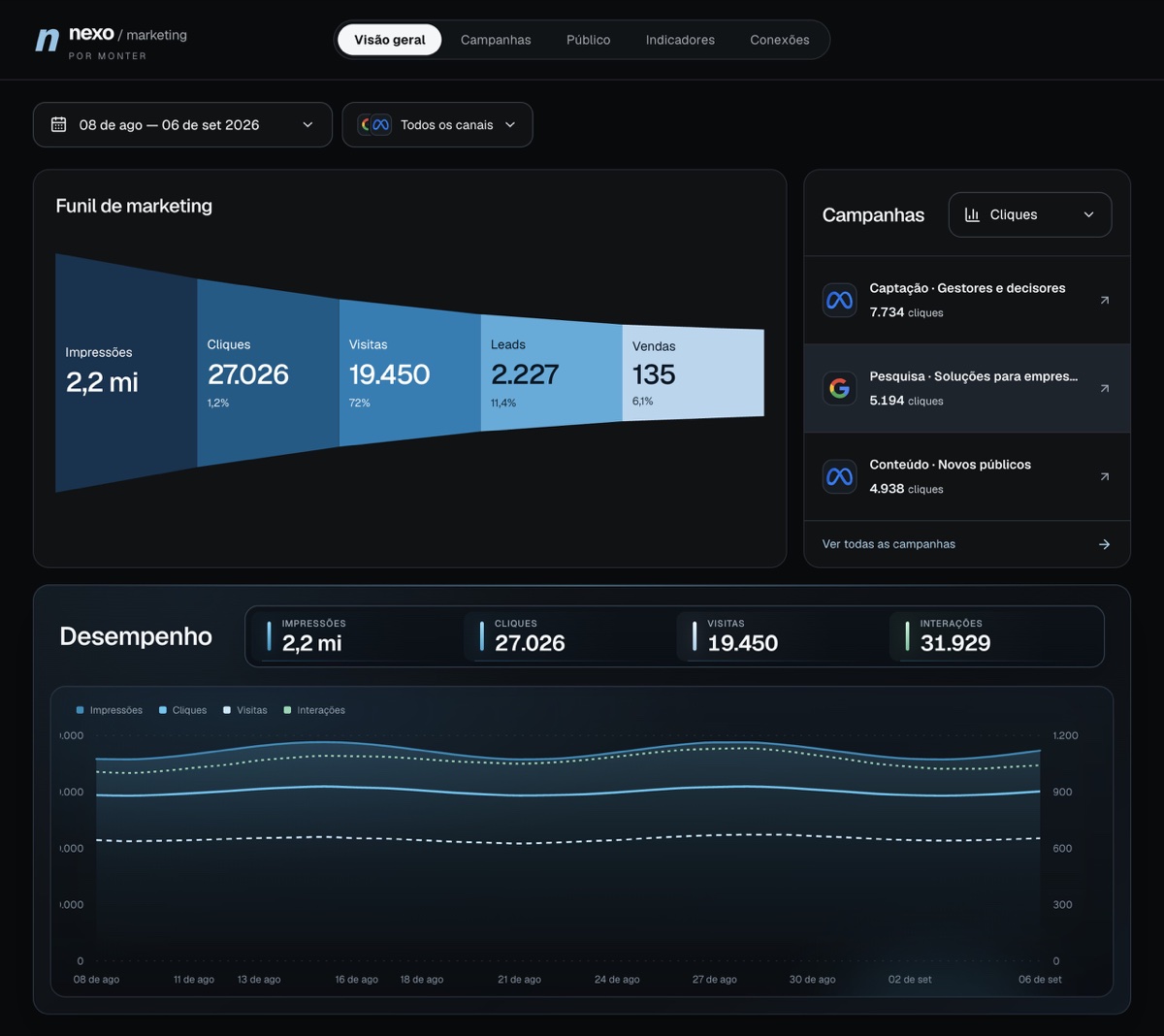Click Ver todas as campanhas link

tap(889, 544)
